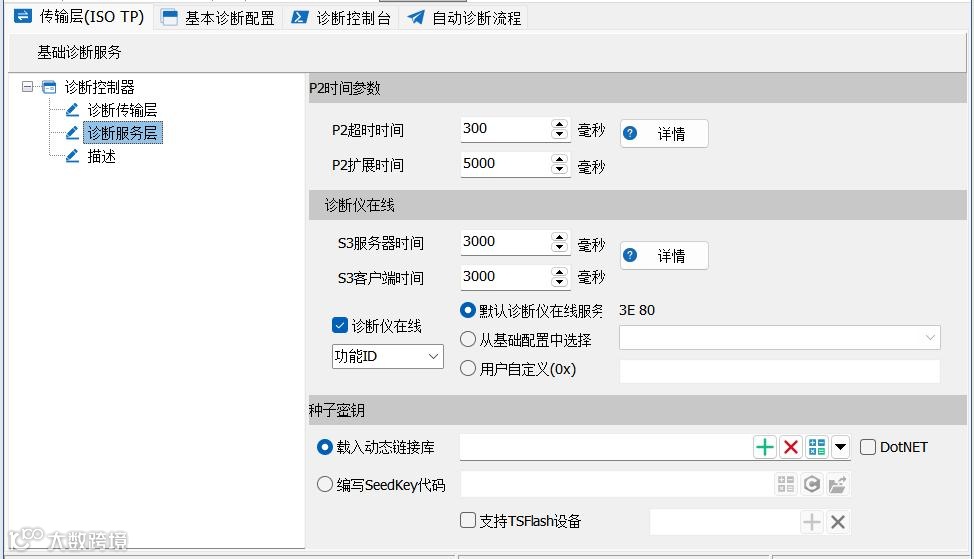
Task: Click the pencil icon beside 诊断服务层
Action: [72, 132]
